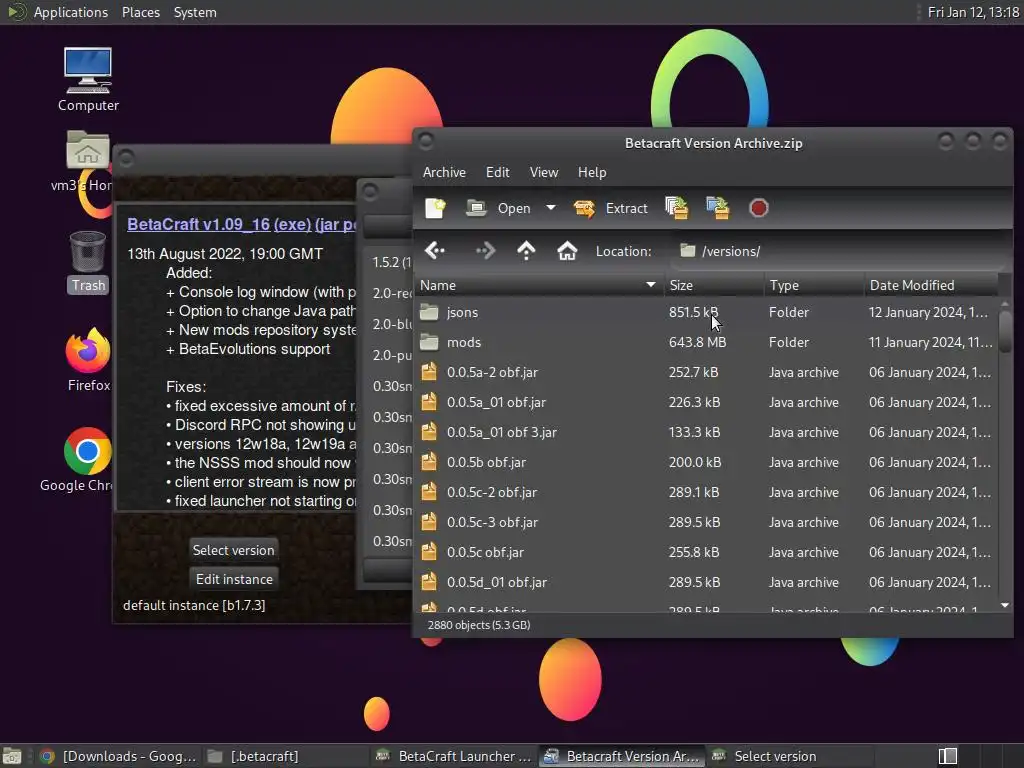Click the Add files toolbar icon
The height and width of the screenshot is (768, 1024).
coord(677,208)
